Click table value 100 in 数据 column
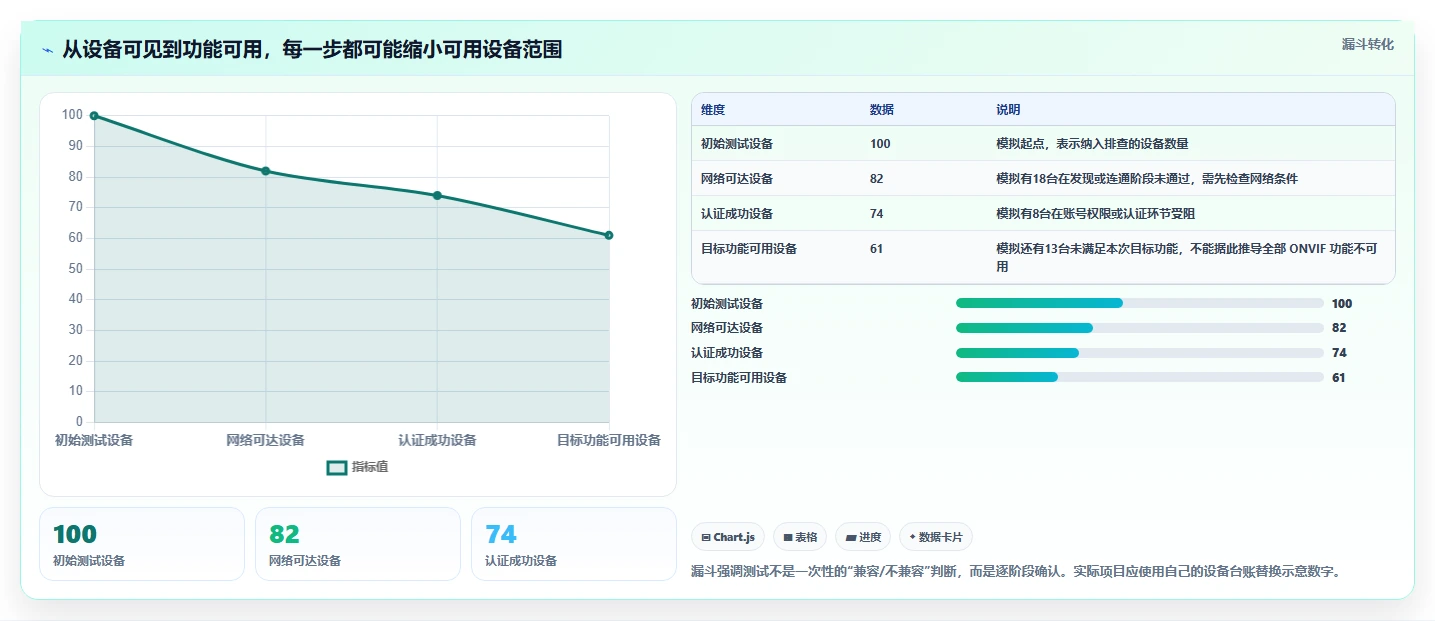Viewport: 1435px width, 621px height. tap(880, 143)
